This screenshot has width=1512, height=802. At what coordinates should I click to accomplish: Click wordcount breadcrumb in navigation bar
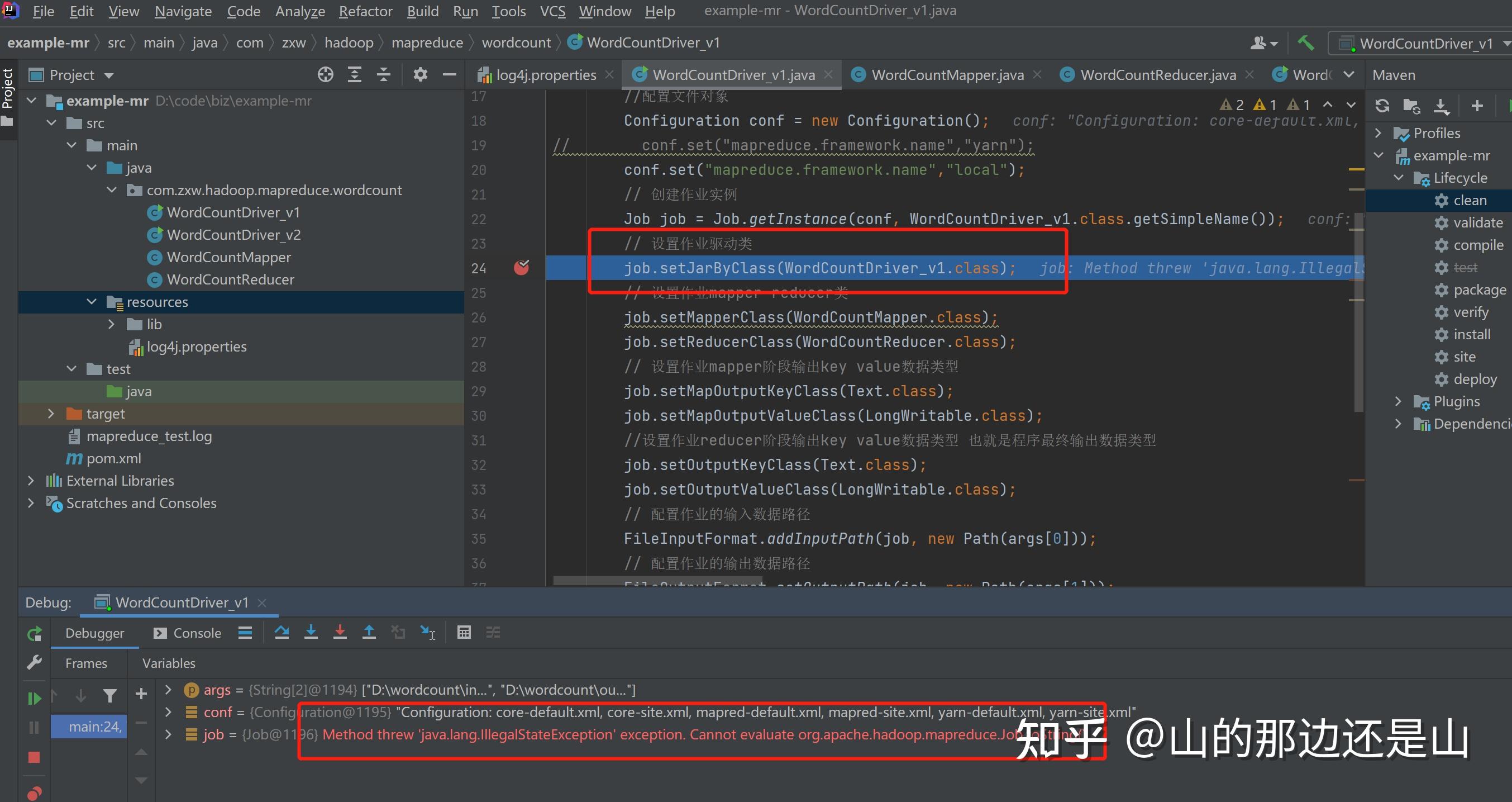tap(516, 43)
